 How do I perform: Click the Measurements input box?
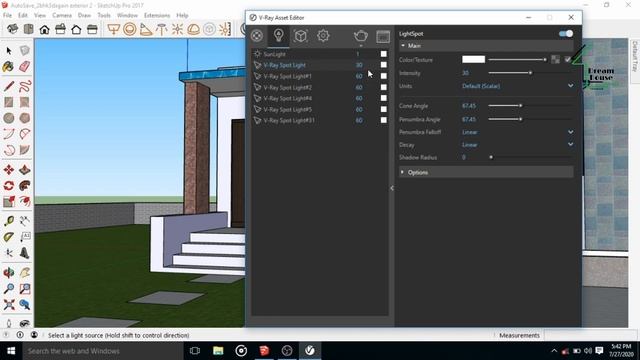click(x=591, y=335)
